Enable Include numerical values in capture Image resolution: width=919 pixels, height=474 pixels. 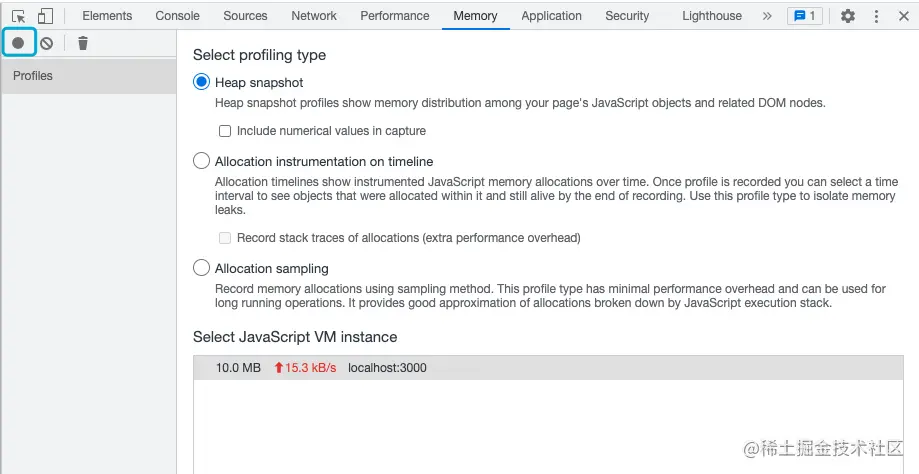tap(225, 131)
